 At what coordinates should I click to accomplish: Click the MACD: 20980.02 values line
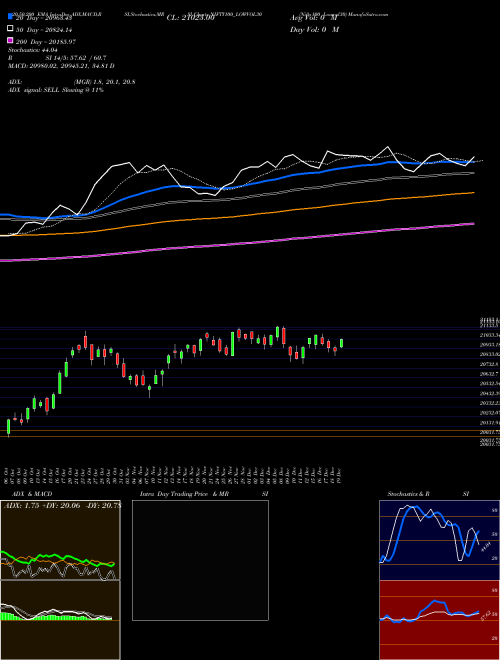click(x=61, y=66)
